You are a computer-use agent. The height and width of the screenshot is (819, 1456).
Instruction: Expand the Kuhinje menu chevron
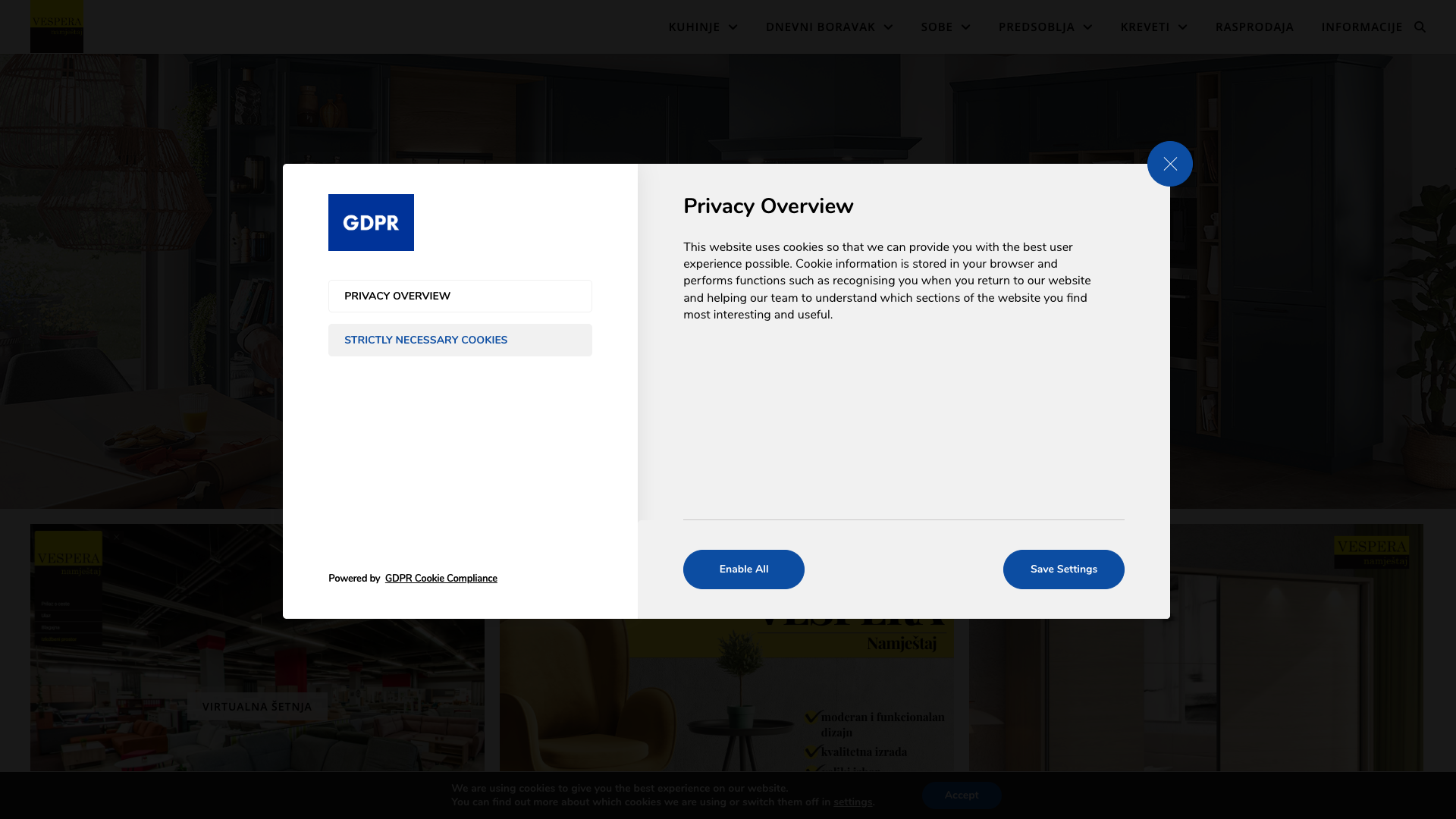733,27
